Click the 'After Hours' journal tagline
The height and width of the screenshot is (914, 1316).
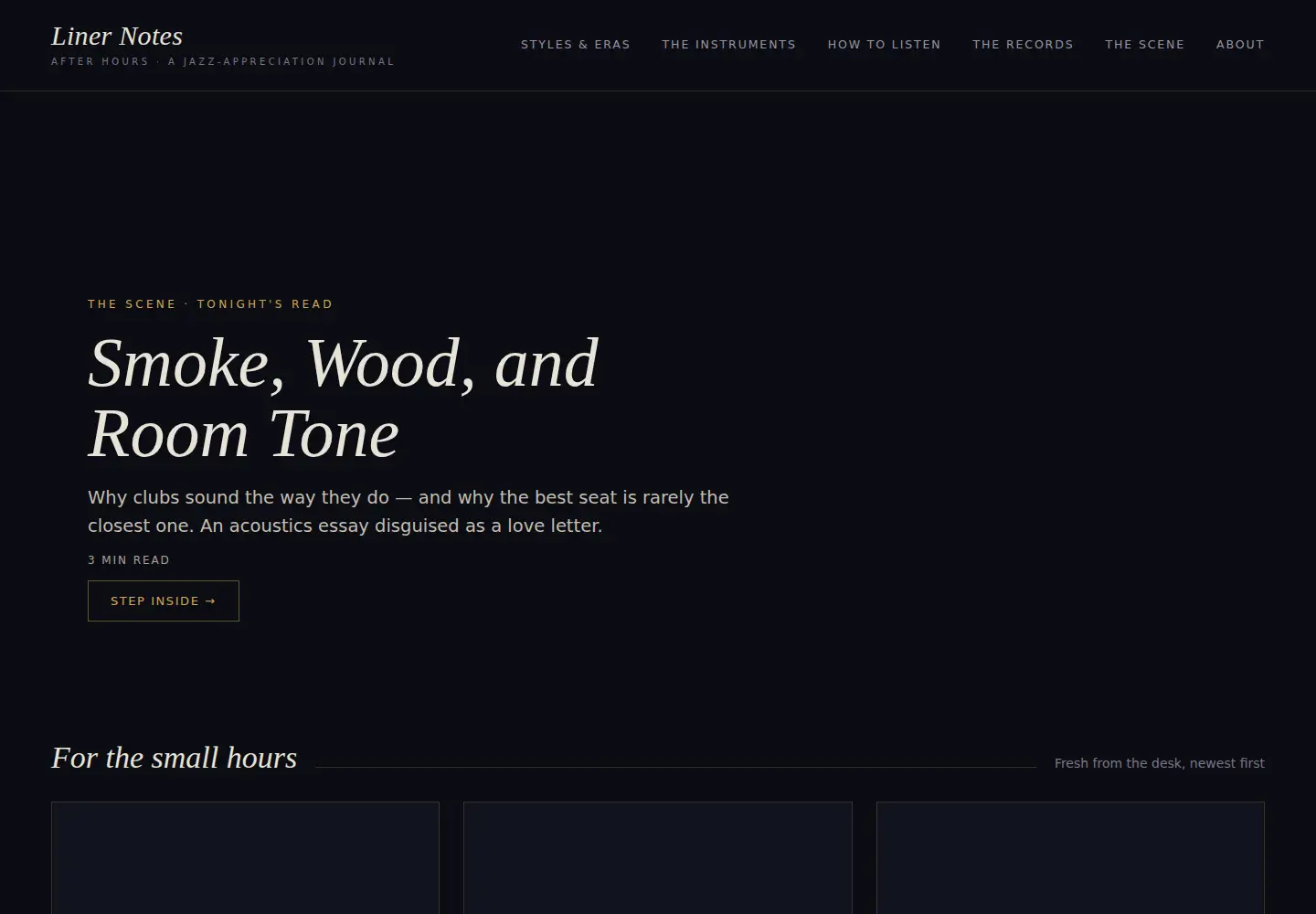tap(223, 62)
